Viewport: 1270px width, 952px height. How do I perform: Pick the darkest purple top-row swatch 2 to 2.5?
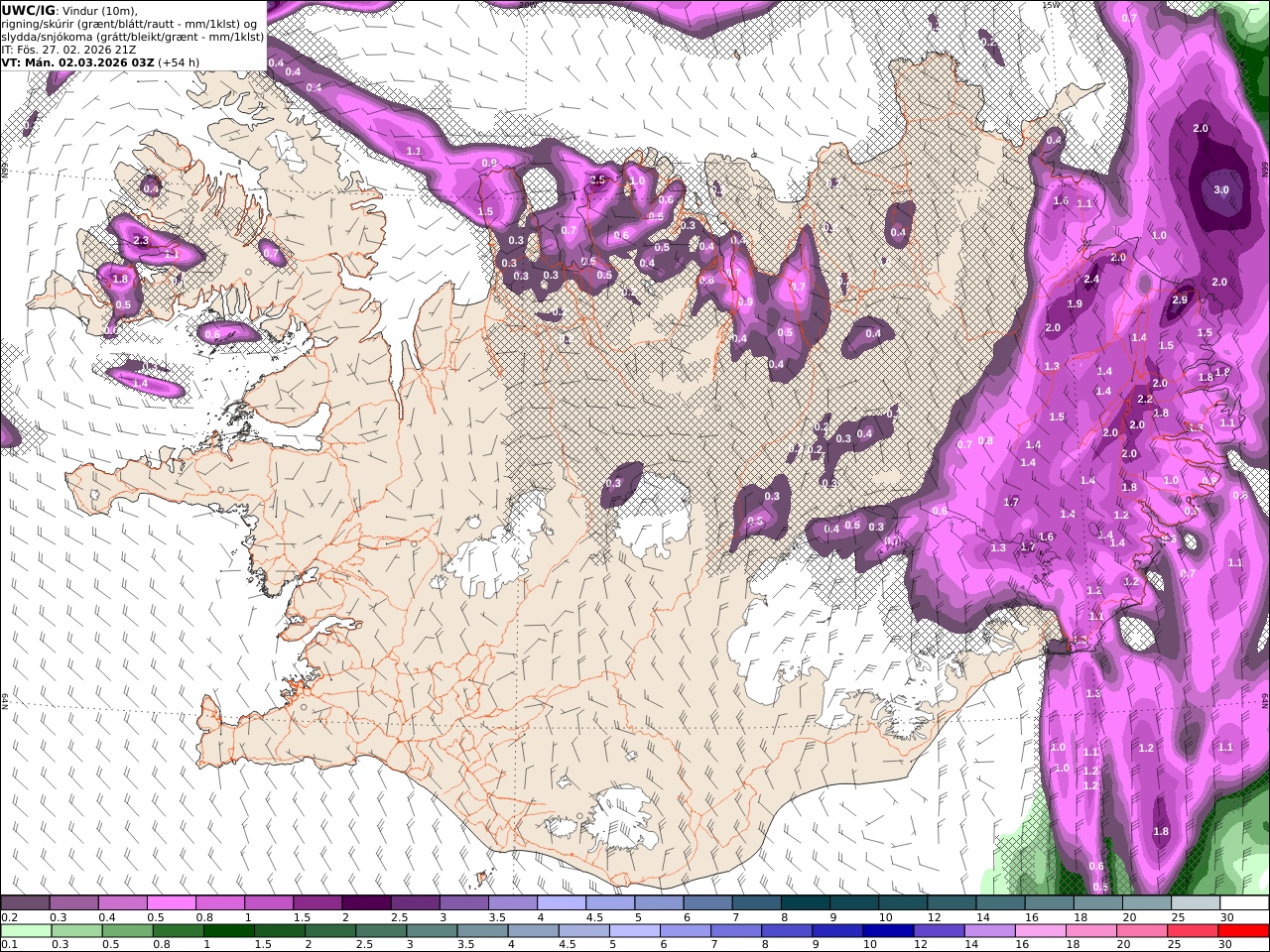click(x=366, y=903)
